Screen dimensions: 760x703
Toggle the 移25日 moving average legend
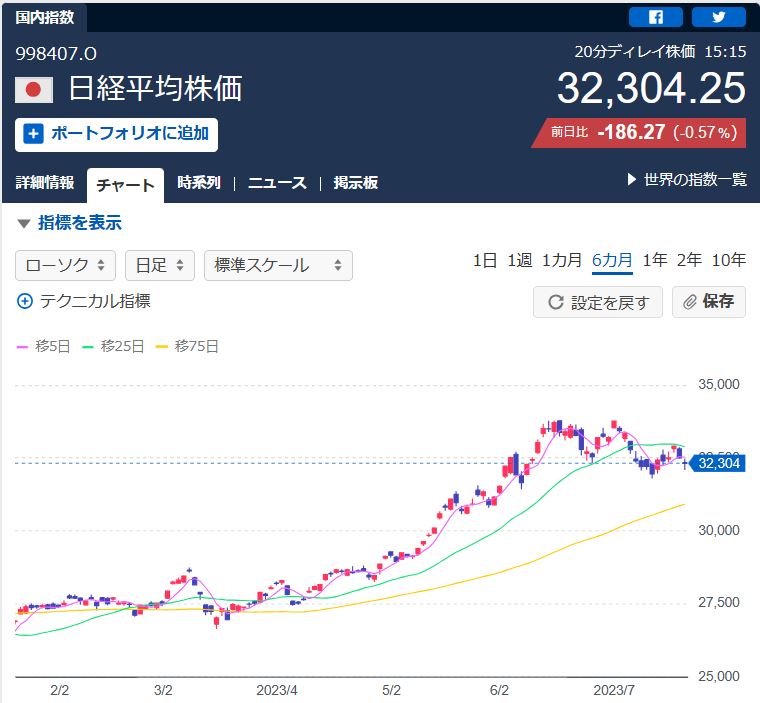(x=113, y=347)
